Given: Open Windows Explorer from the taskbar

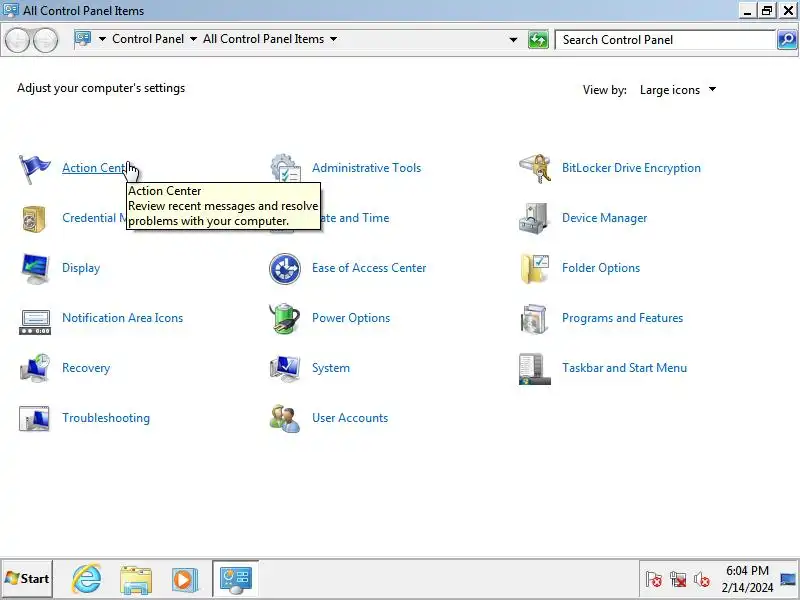Looking at the screenshot, I should click(136, 580).
